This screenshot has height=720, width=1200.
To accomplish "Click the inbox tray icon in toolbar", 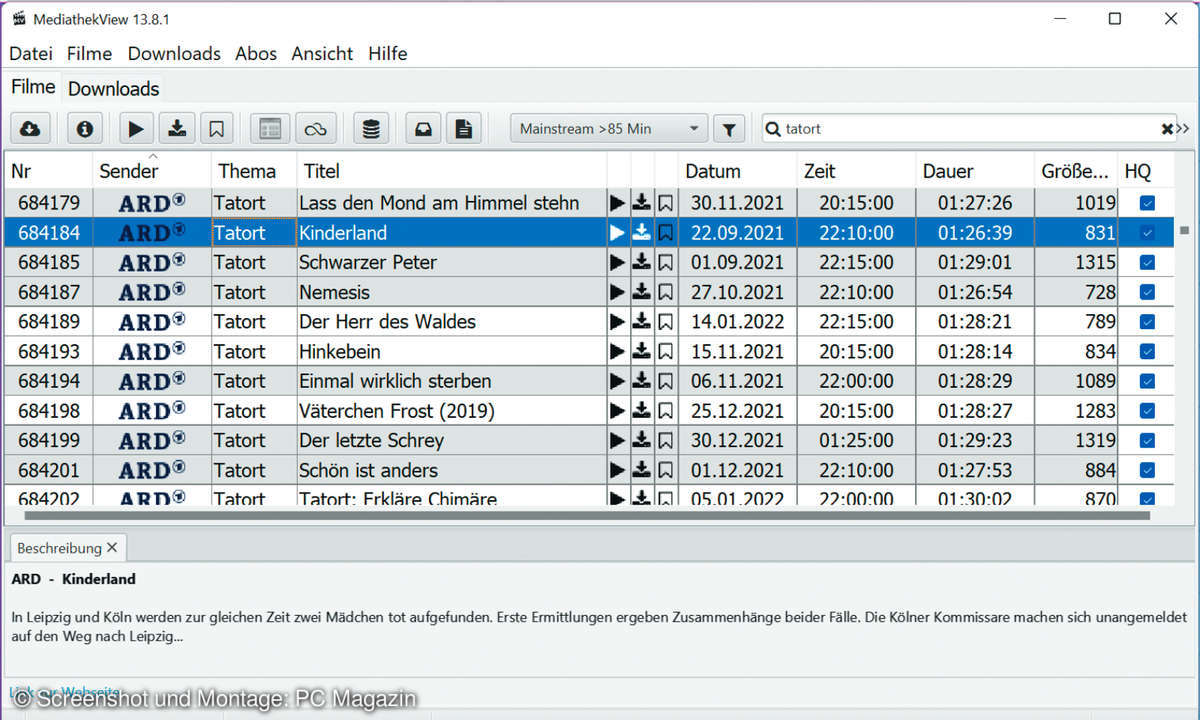I will point(423,128).
